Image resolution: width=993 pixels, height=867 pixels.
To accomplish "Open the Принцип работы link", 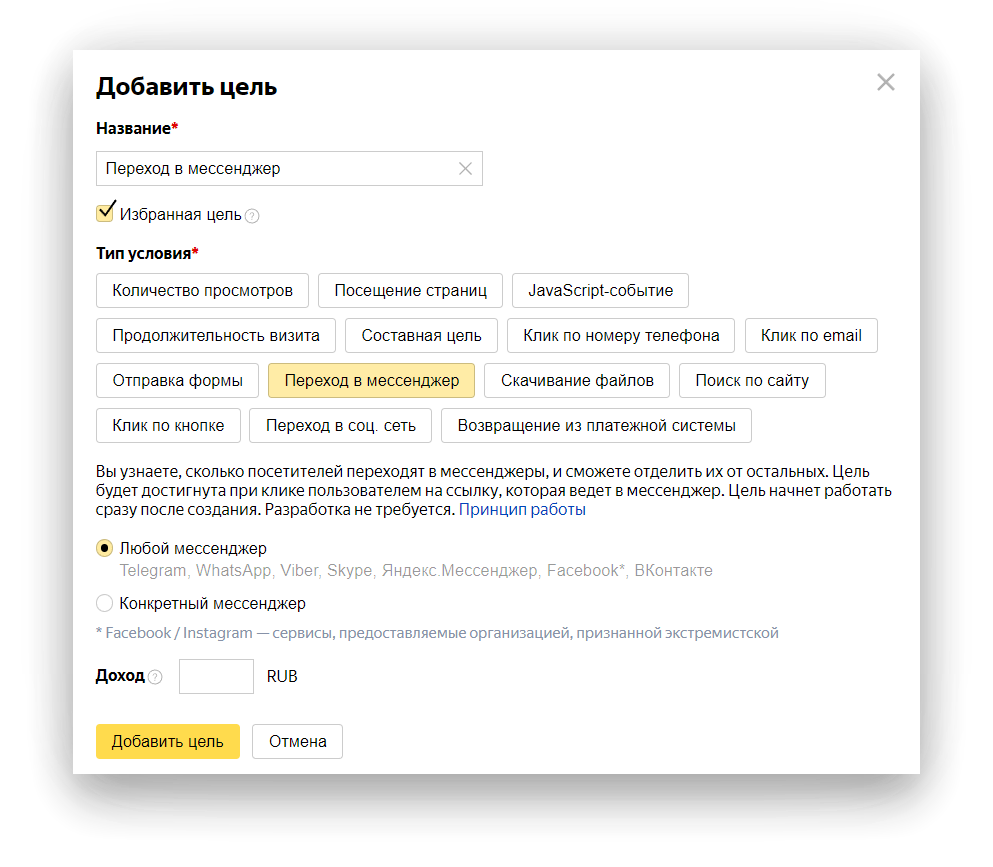I will pyautogui.click(x=522, y=510).
